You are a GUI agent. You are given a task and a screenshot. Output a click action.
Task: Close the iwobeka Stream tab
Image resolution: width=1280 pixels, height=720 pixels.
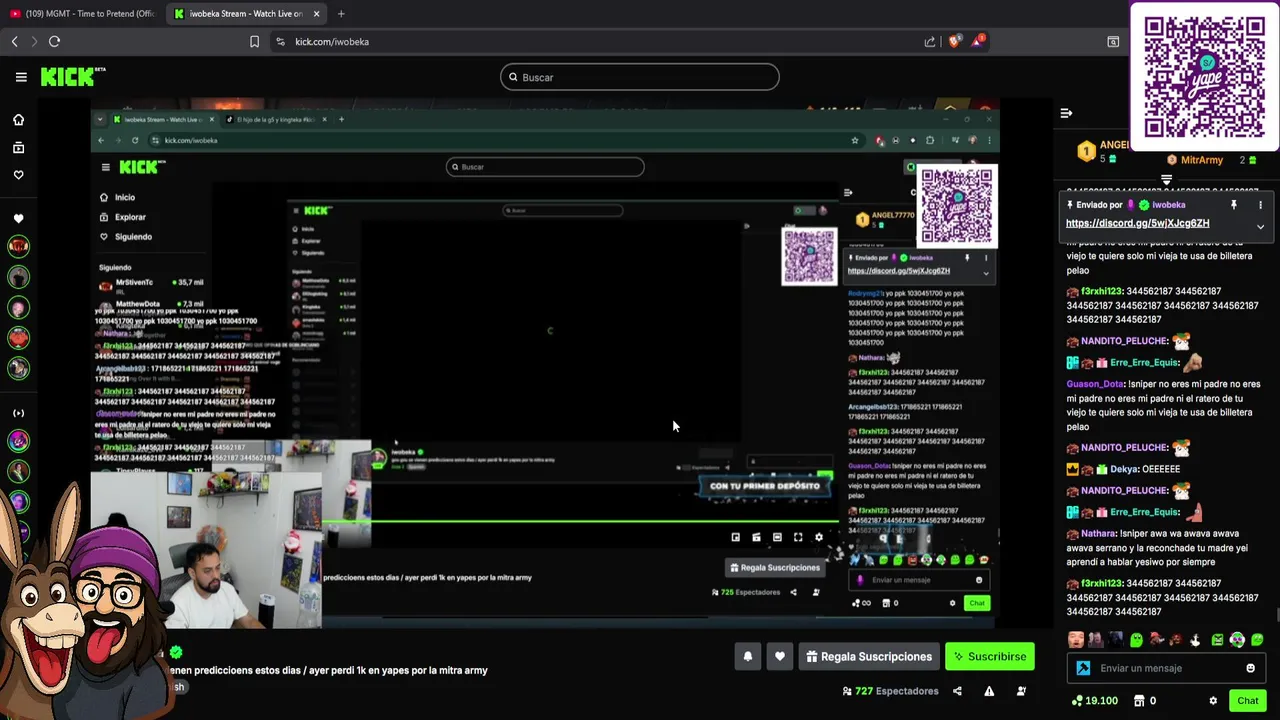point(316,14)
